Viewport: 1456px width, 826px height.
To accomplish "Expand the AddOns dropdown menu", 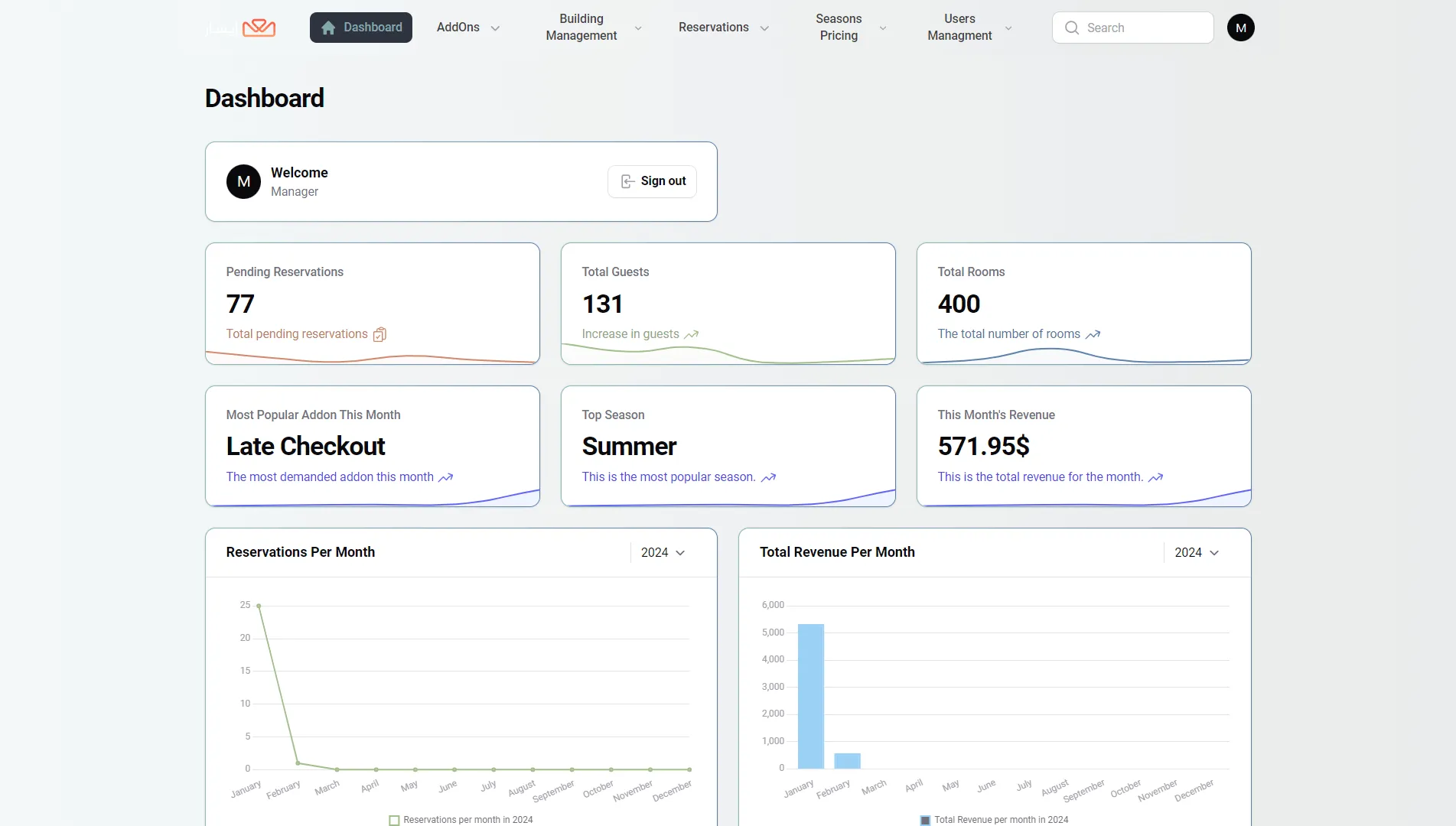I will point(467,28).
